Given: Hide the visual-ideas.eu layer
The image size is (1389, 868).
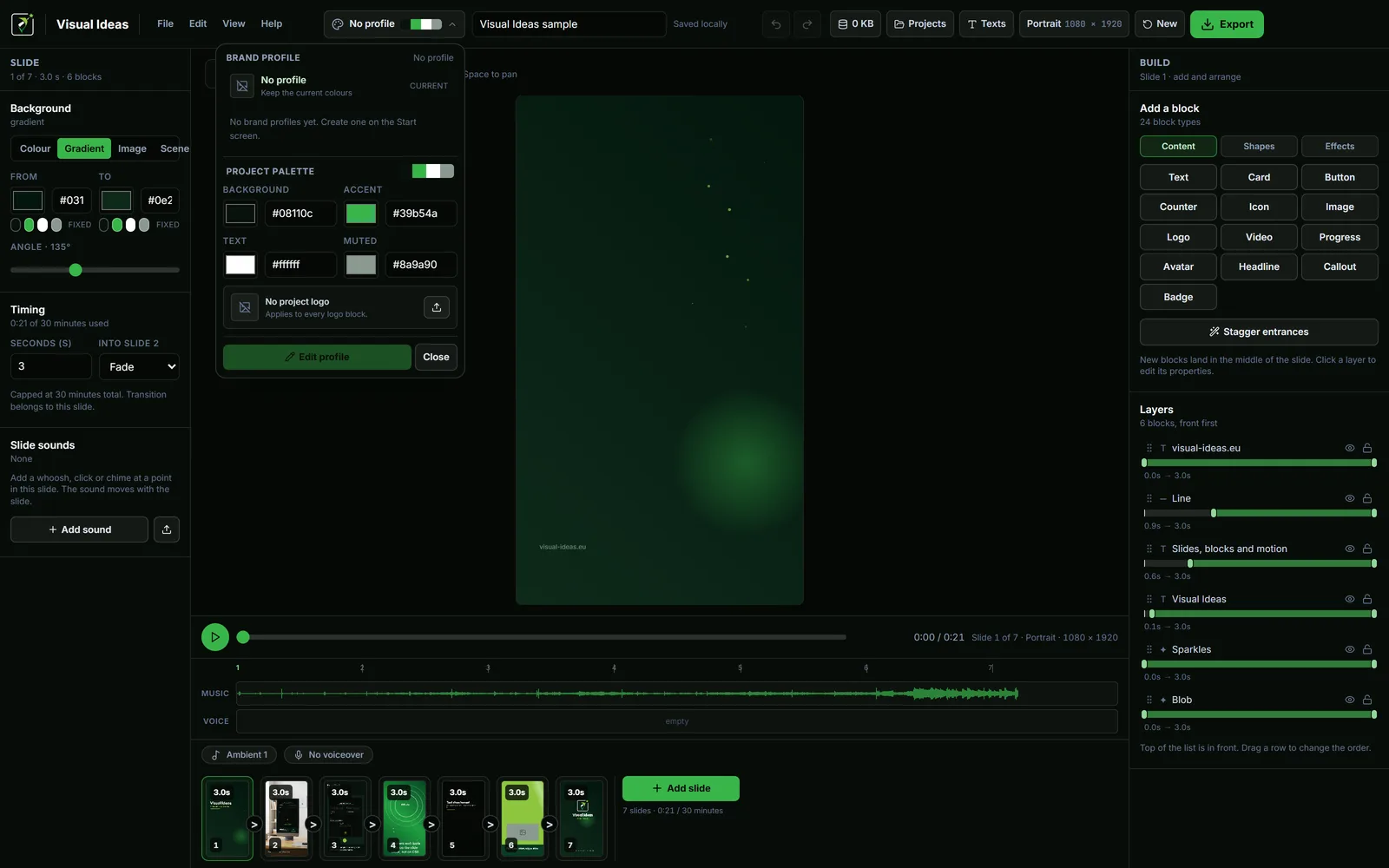Looking at the screenshot, I should pyautogui.click(x=1350, y=448).
